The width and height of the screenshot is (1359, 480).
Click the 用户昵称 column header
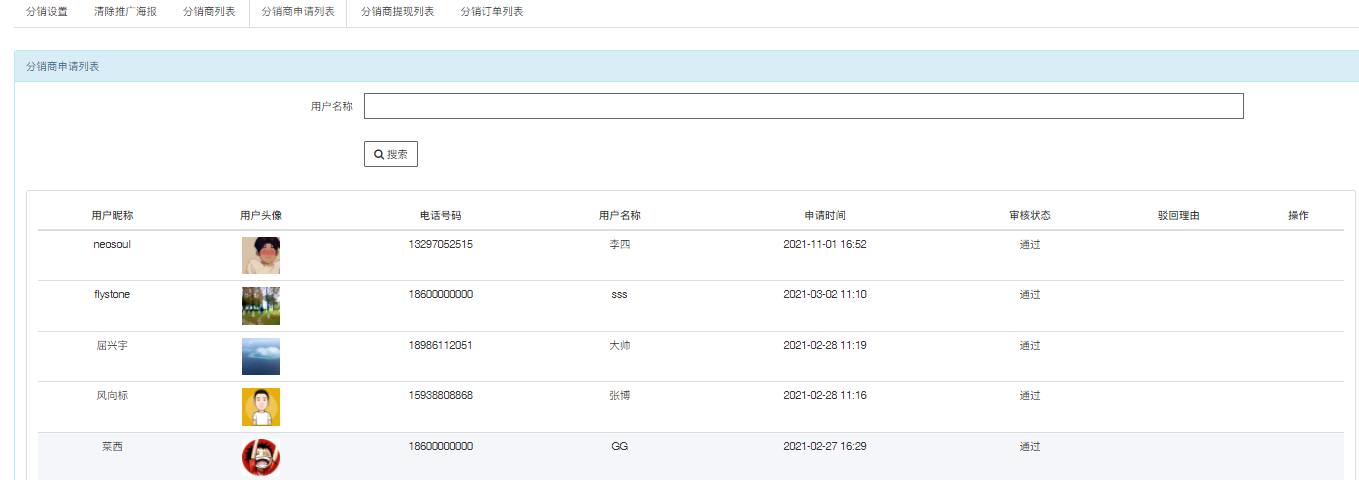click(112, 215)
